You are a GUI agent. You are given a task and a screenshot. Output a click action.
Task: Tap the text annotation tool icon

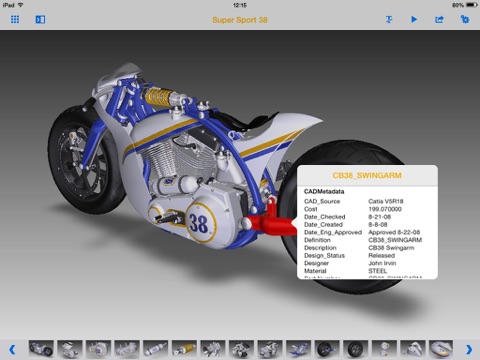tap(389, 19)
